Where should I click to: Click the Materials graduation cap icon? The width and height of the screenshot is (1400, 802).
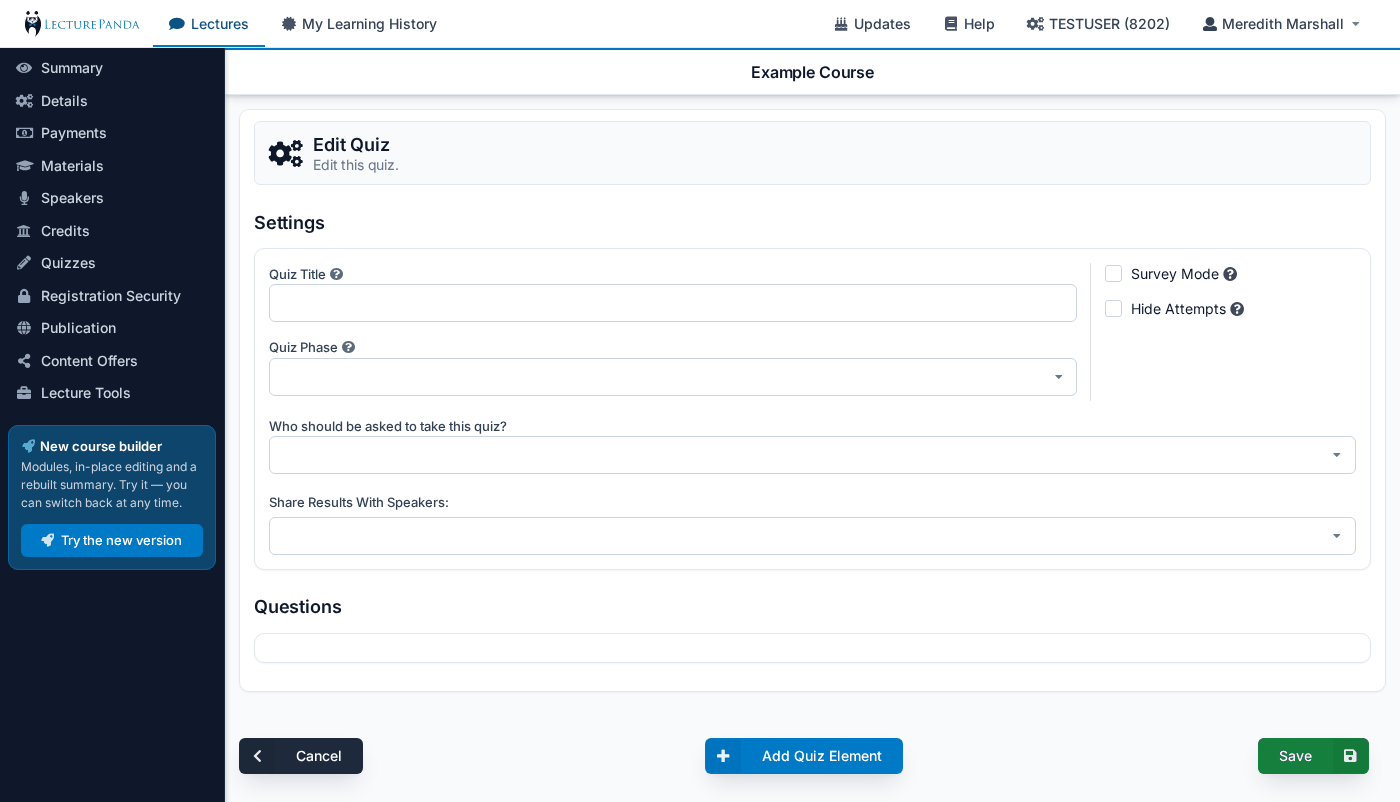[x=24, y=166]
